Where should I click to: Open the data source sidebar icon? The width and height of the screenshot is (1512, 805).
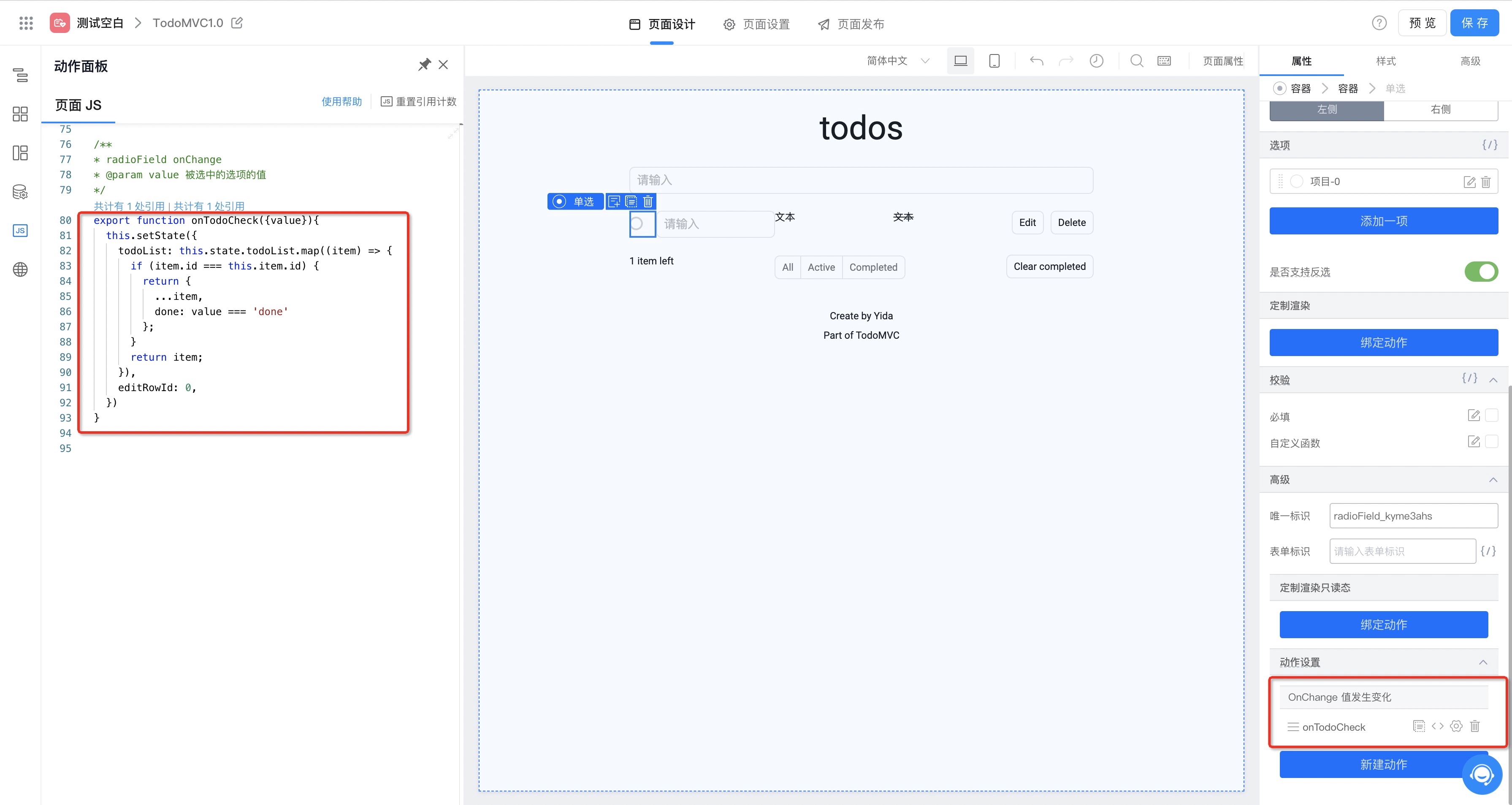(20, 192)
